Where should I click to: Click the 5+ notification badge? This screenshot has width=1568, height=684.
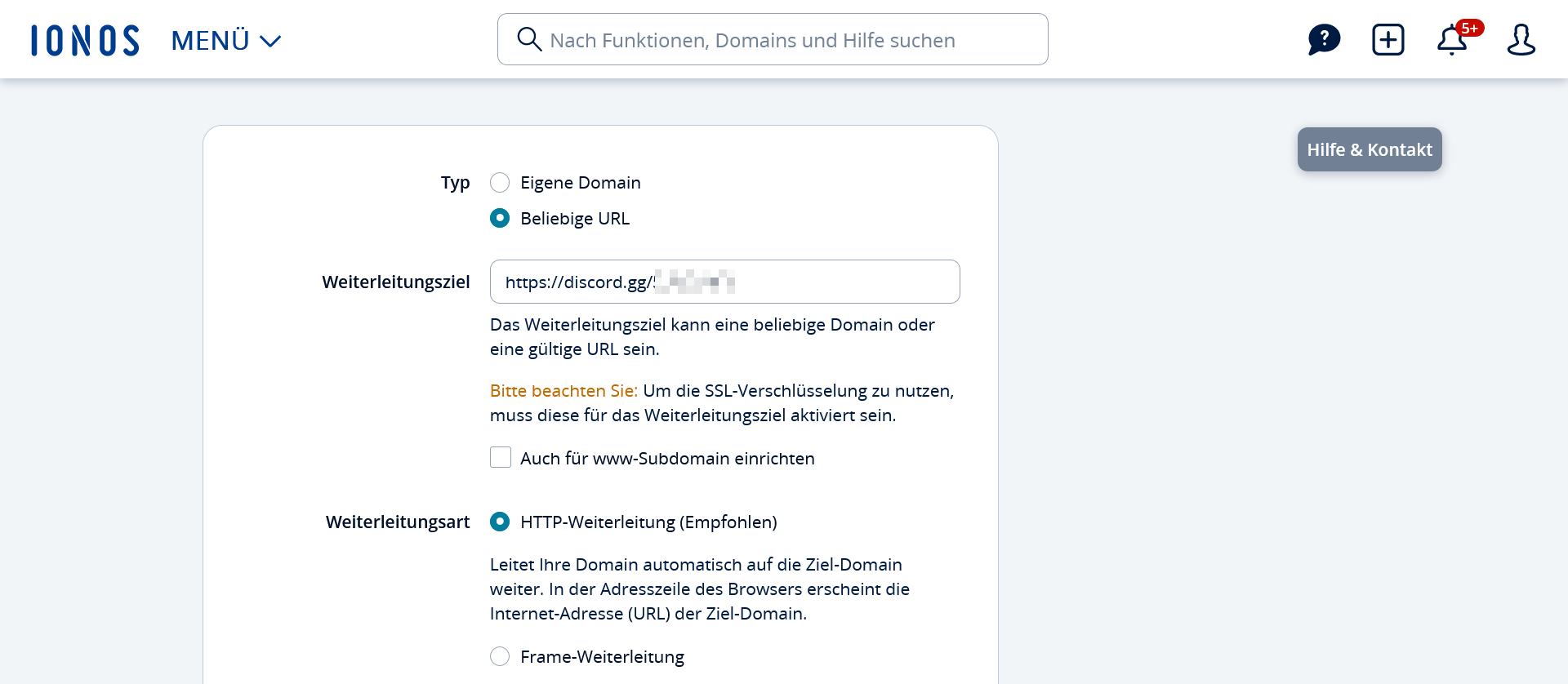[1470, 29]
